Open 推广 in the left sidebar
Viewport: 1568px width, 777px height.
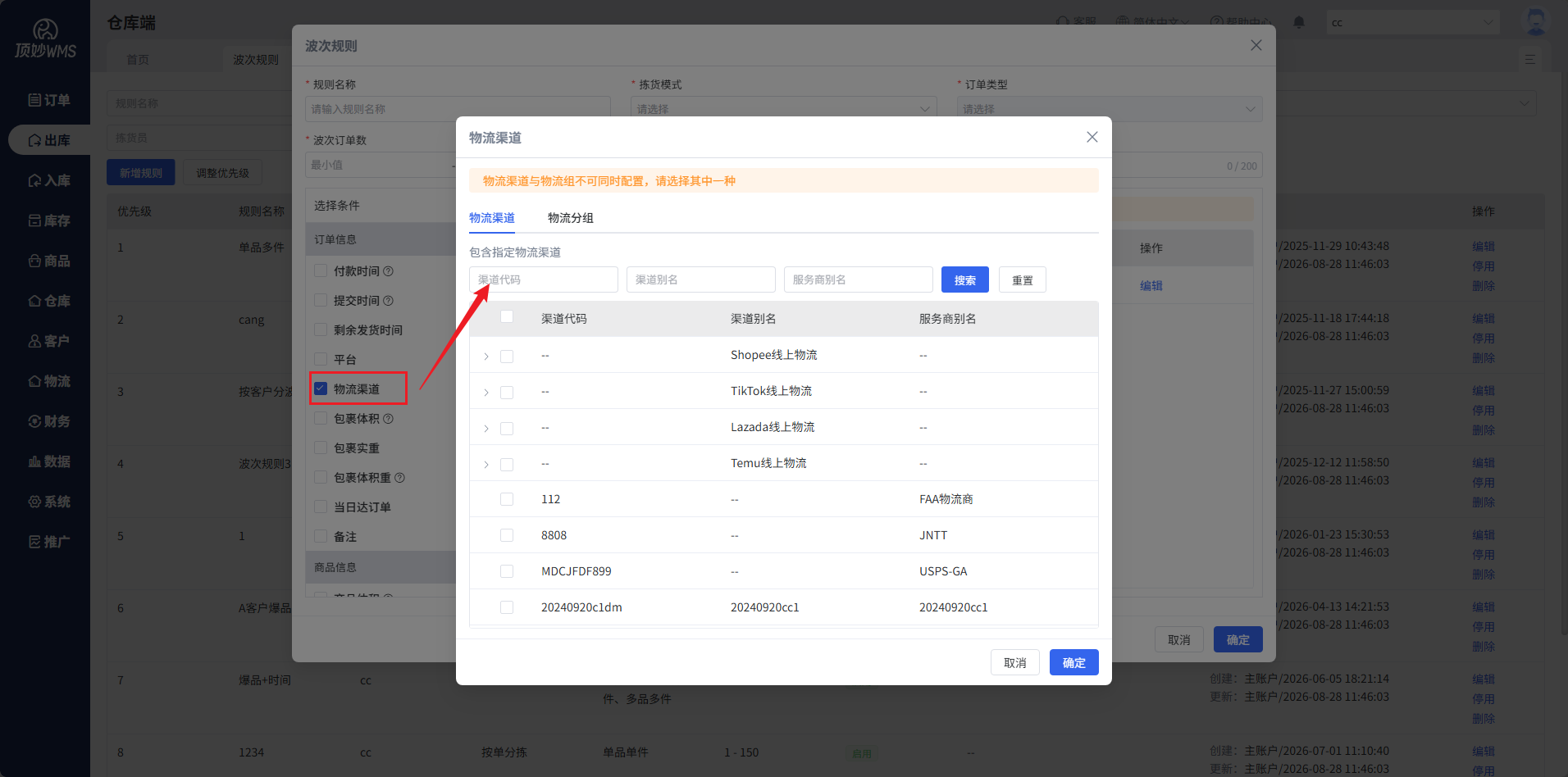[49, 542]
